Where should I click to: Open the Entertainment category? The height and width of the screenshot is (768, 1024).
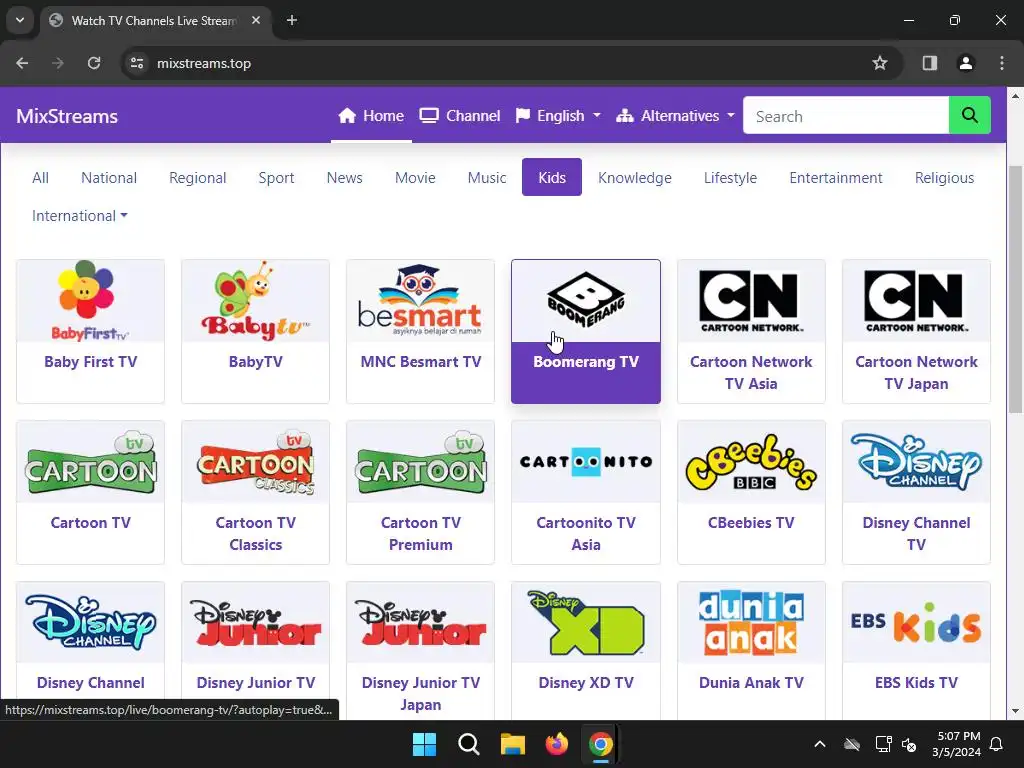point(836,178)
